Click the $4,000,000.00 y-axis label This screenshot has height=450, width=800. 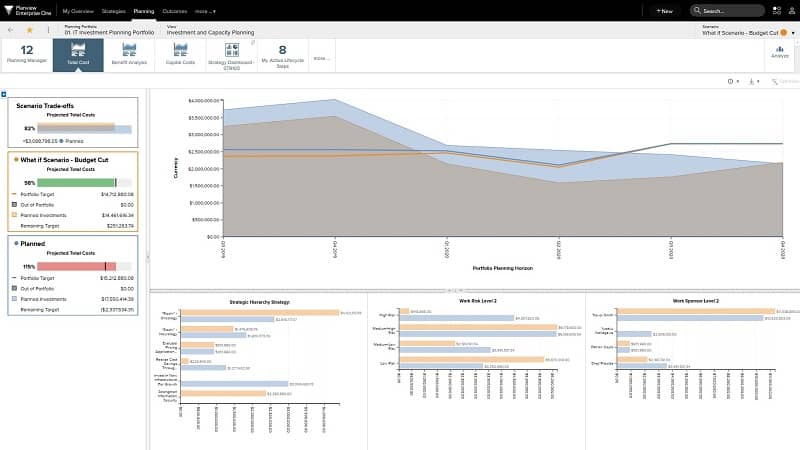(x=204, y=101)
